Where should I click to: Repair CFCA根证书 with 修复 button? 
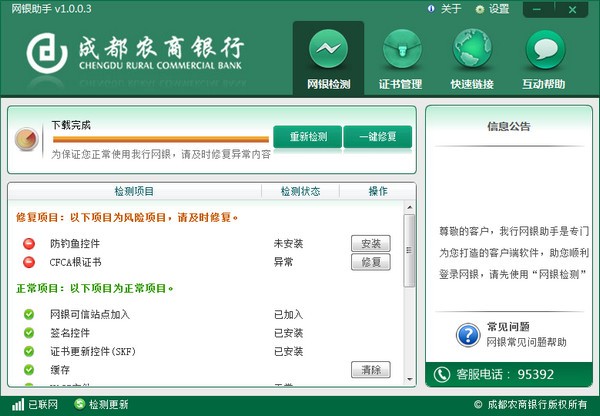(371, 262)
